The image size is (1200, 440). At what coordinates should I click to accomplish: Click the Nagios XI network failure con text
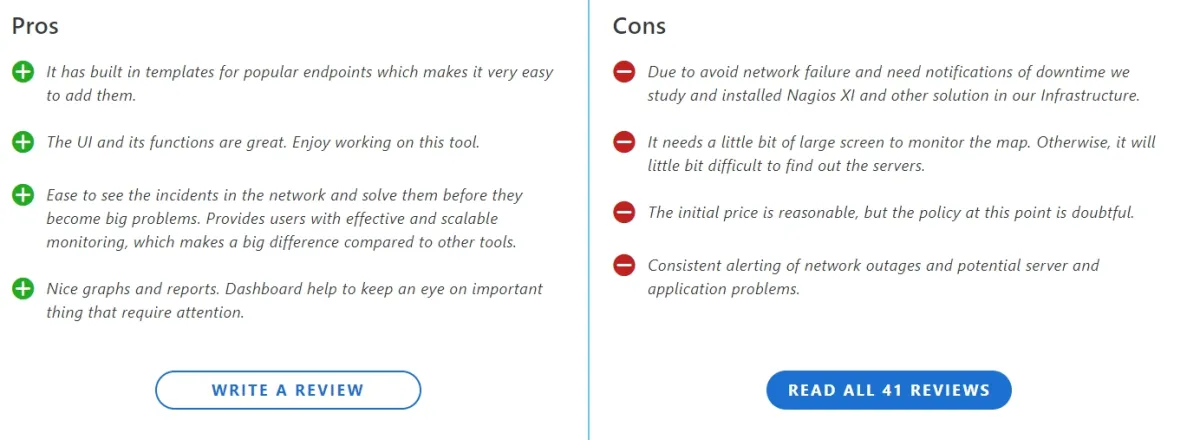pyautogui.click(x=894, y=84)
